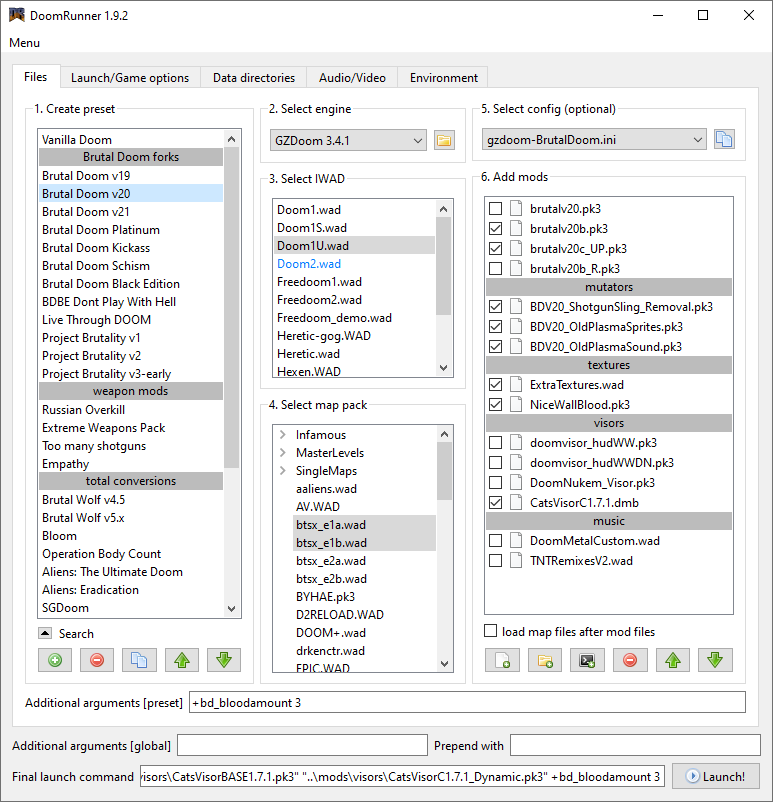Click the file icon of NiceWallBlood.pk3
Viewport: 773px width, 802px height.
[516, 405]
